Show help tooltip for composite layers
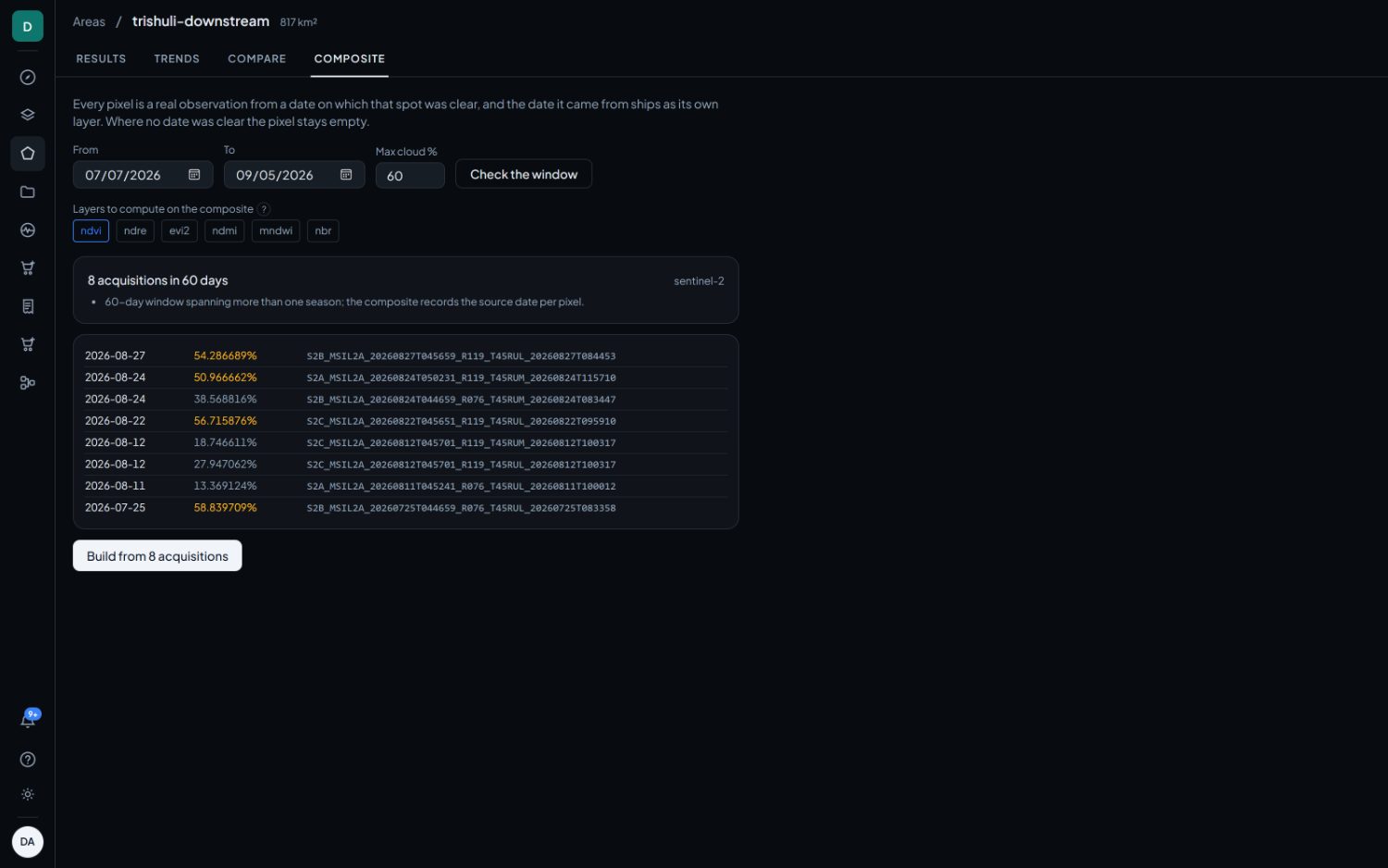Image resolution: width=1388 pixels, height=868 pixels. [264, 209]
